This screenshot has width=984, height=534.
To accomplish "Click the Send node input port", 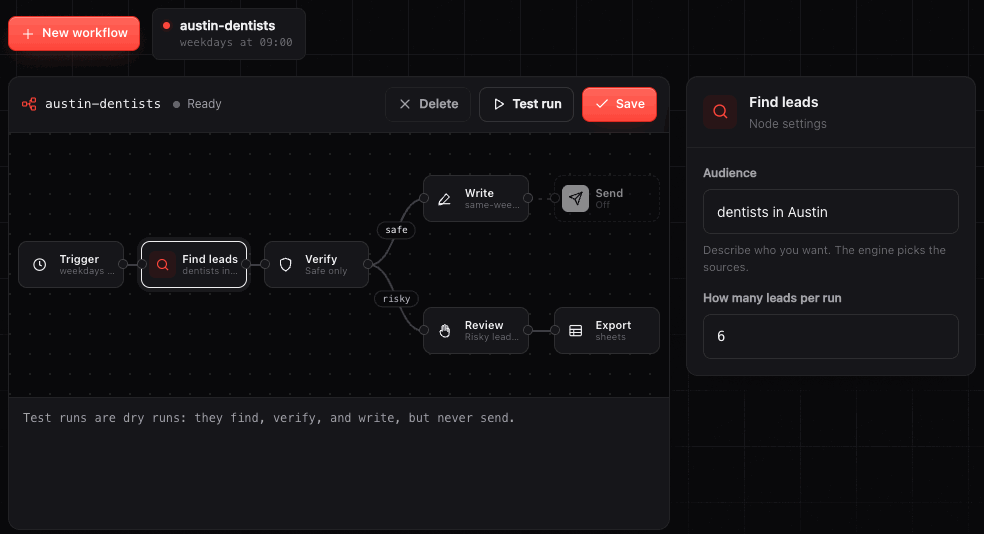I will tap(555, 198).
